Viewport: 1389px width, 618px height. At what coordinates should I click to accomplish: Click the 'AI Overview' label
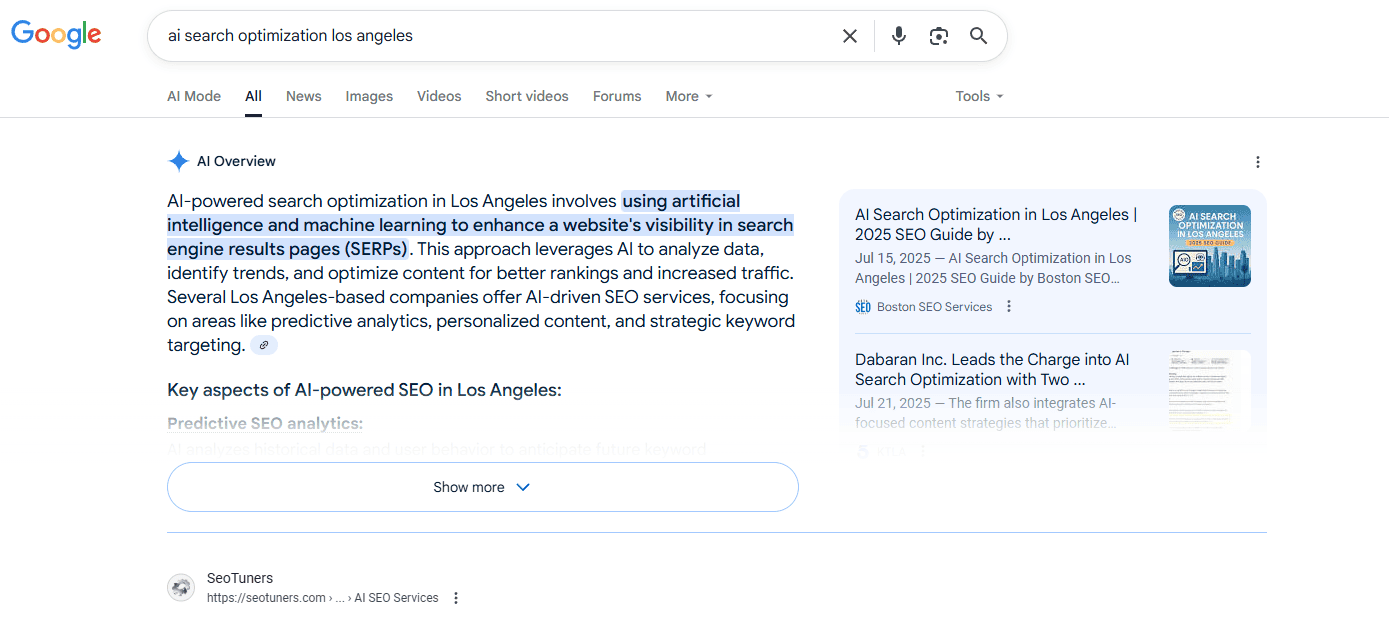(236, 161)
